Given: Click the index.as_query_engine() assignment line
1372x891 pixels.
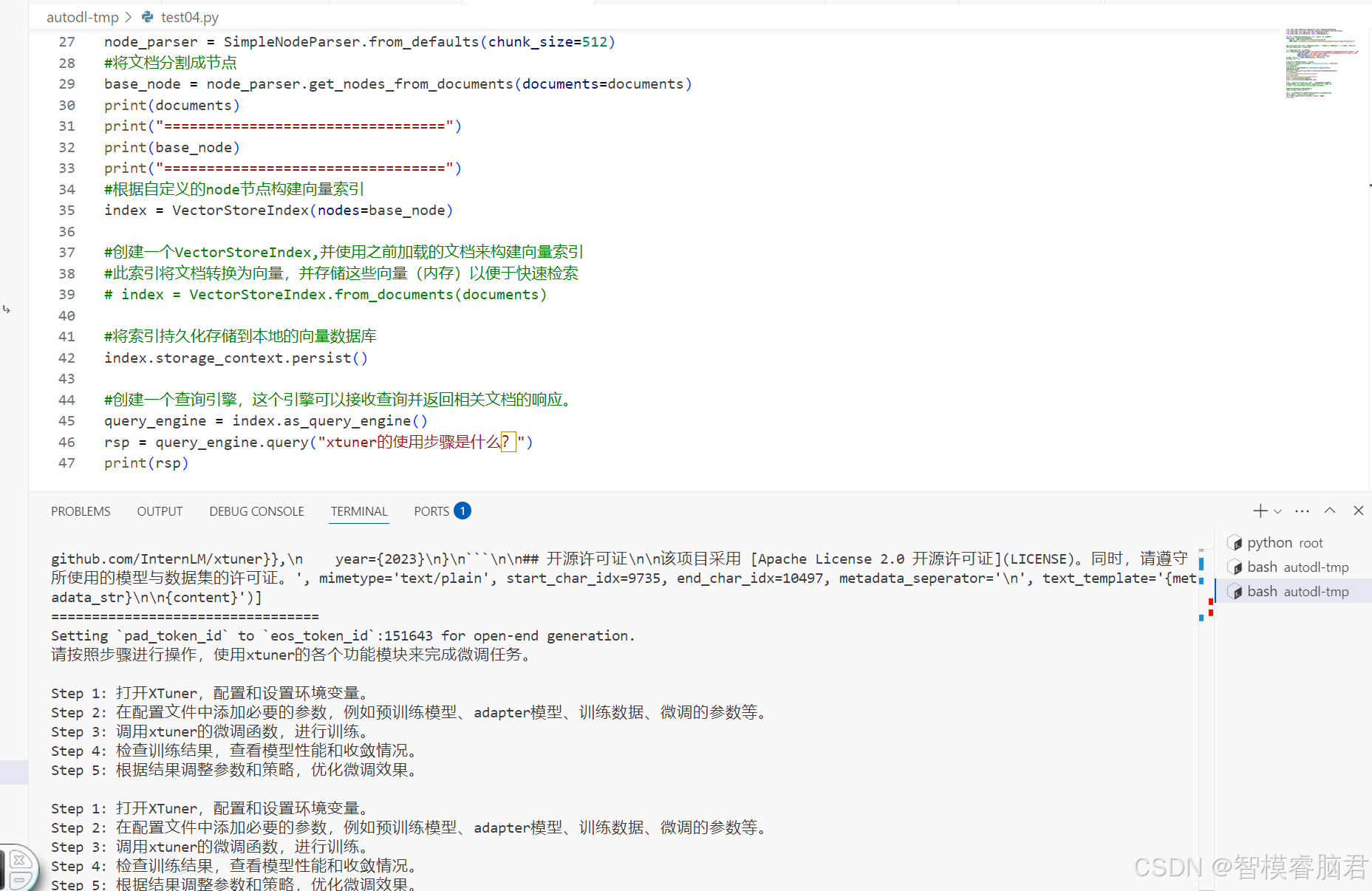Looking at the screenshot, I should coord(266,421).
